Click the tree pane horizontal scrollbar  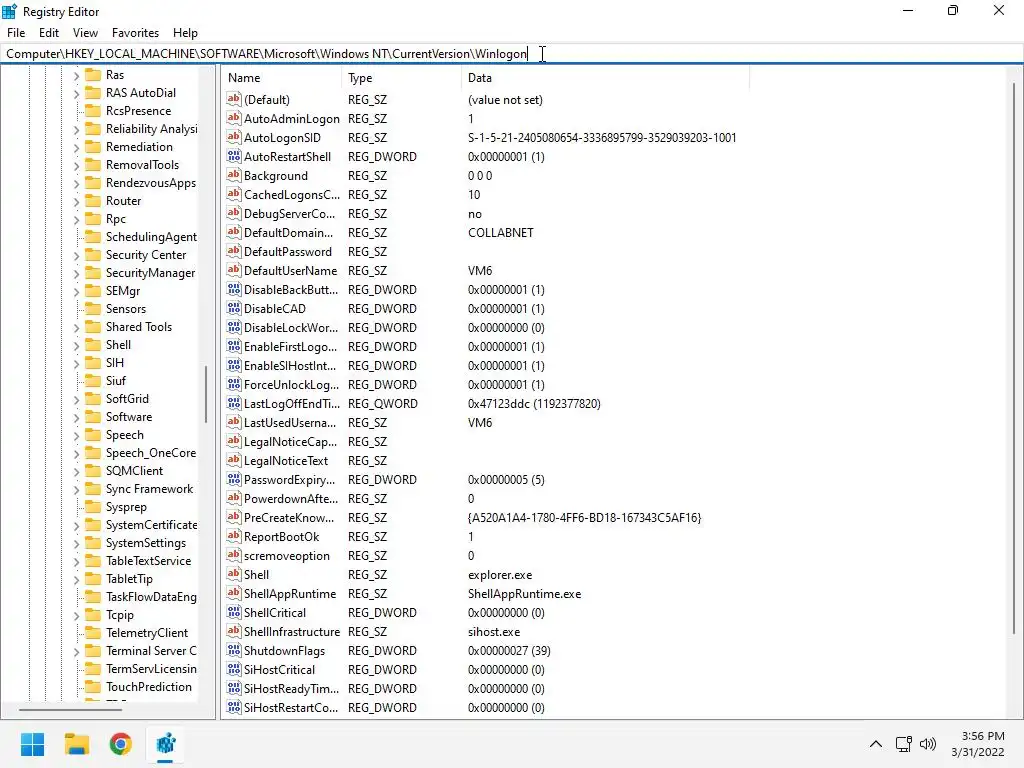[70, 709]
